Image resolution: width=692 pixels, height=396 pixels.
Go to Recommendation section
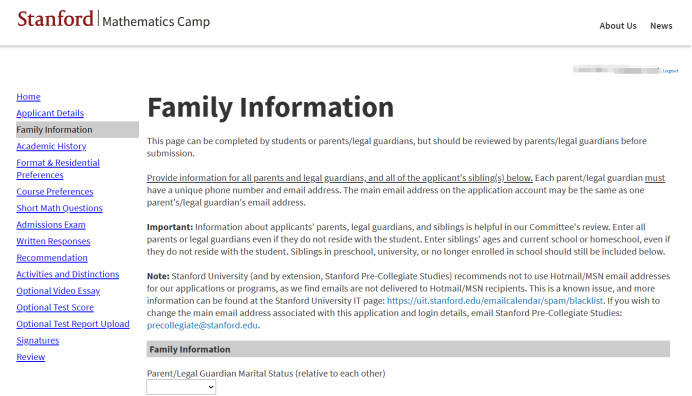pos(52,258)
